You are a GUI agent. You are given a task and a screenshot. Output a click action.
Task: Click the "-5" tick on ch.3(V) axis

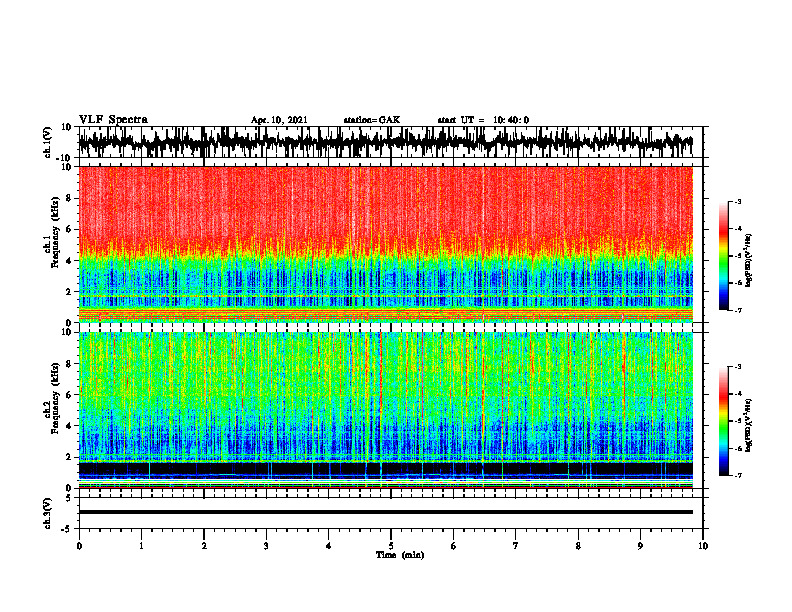click(67, 529)
